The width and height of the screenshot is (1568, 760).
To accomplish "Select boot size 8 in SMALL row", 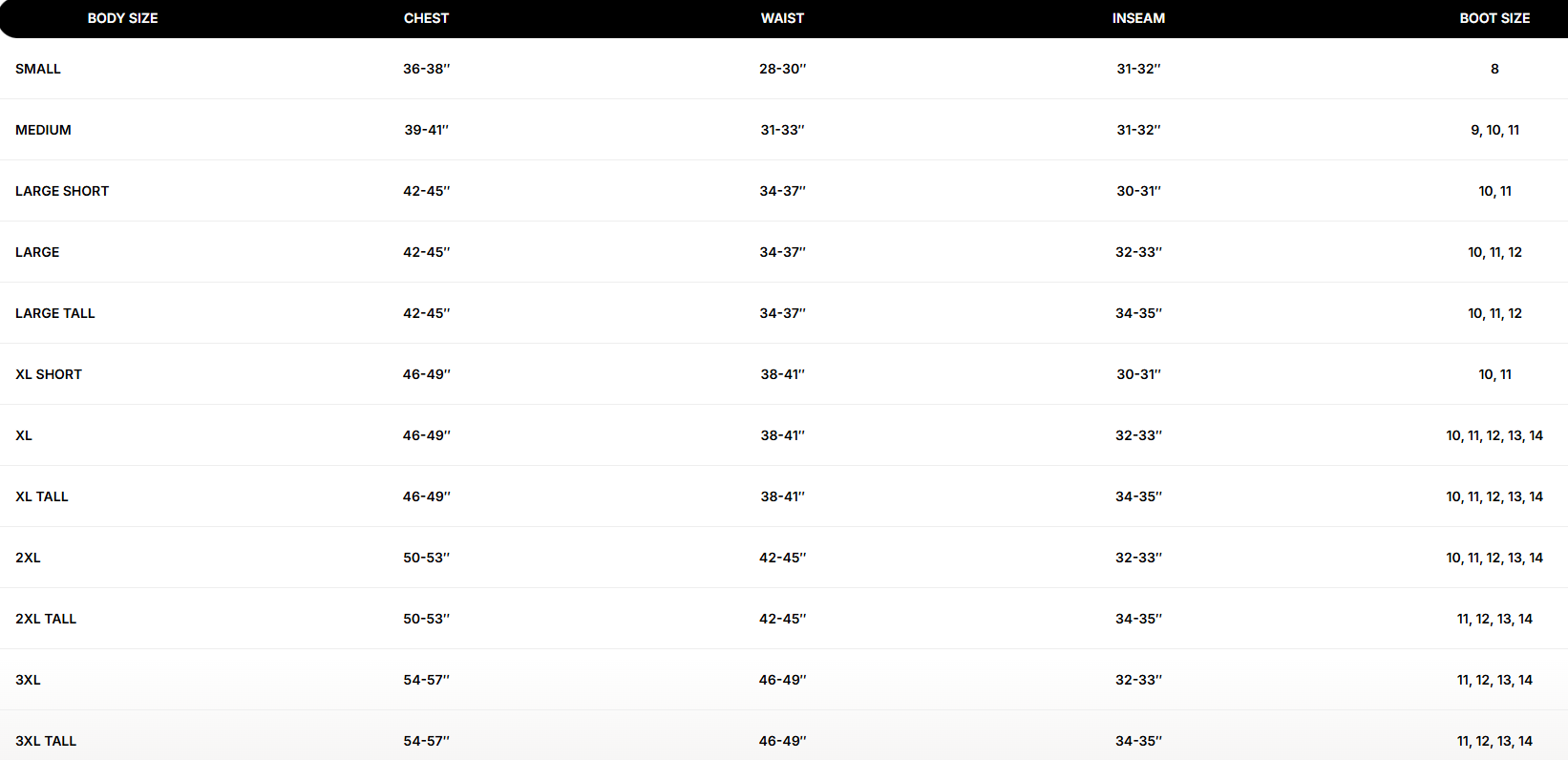I will [1494, 69].
